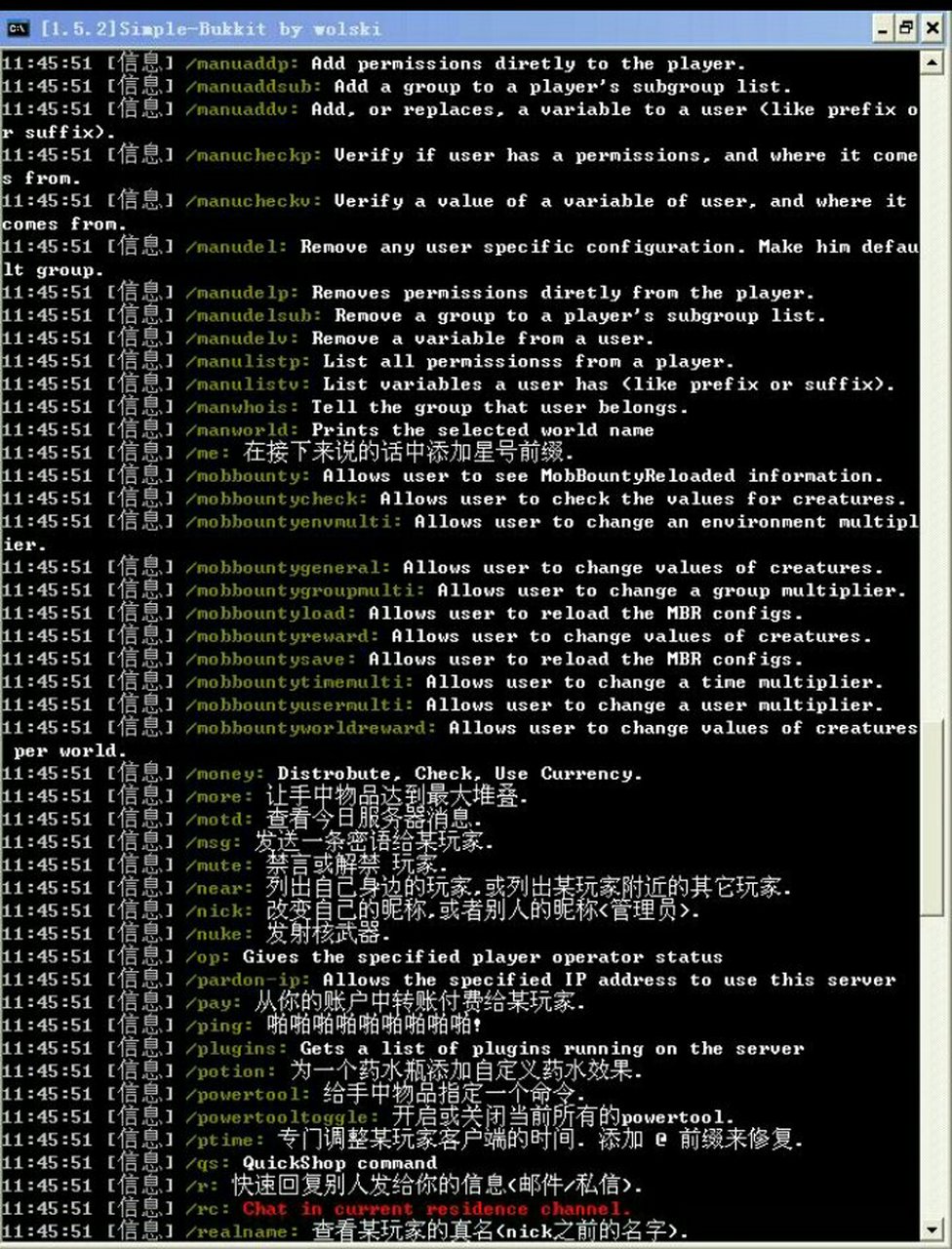Minimize the Simple-Bukkit console window
Screen dimensions: 952x1249
[882, 28]
